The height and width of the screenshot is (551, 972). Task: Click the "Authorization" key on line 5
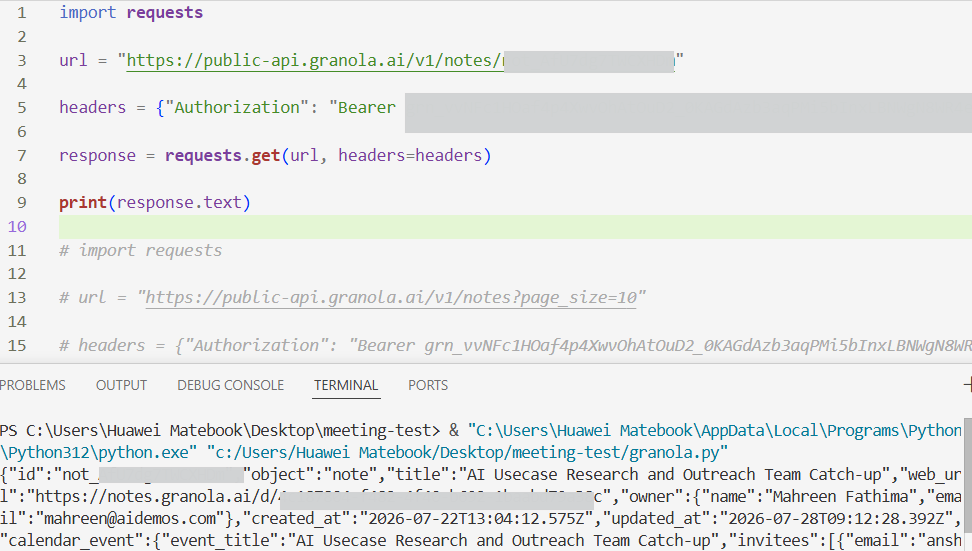pos(237,108)
